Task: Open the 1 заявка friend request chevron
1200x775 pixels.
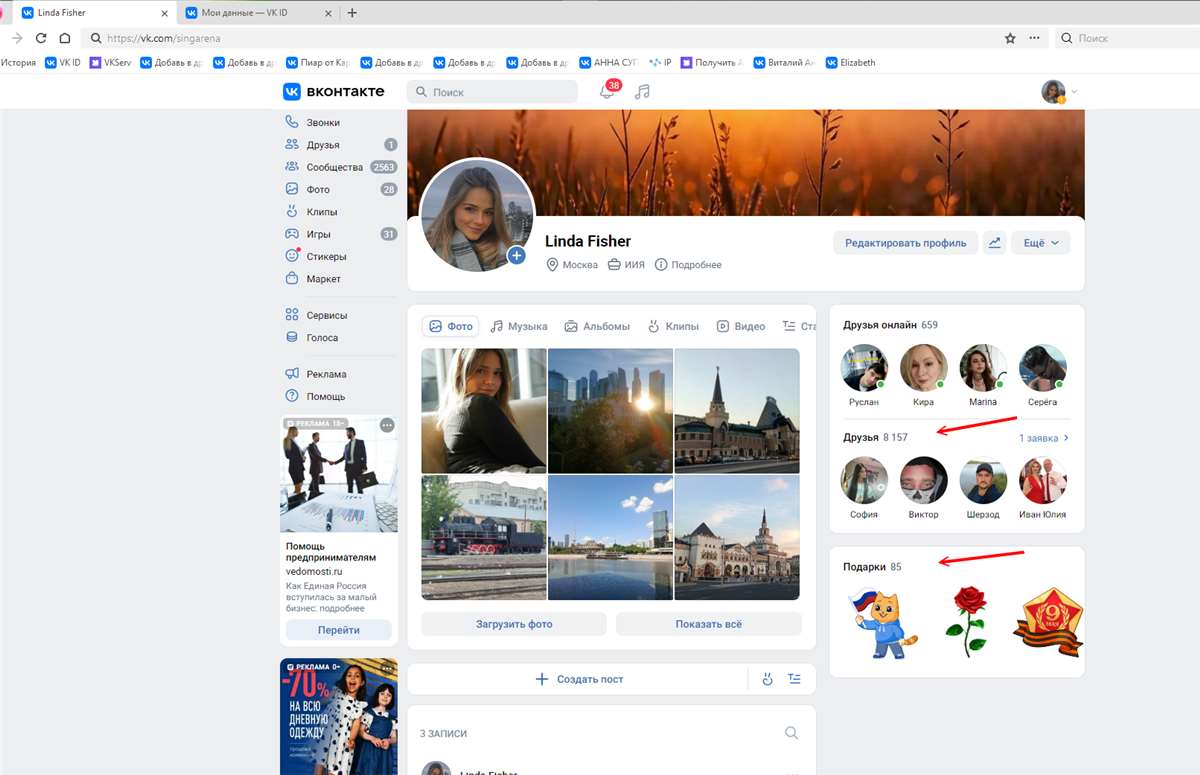Action: click(x=1066, y=438)
